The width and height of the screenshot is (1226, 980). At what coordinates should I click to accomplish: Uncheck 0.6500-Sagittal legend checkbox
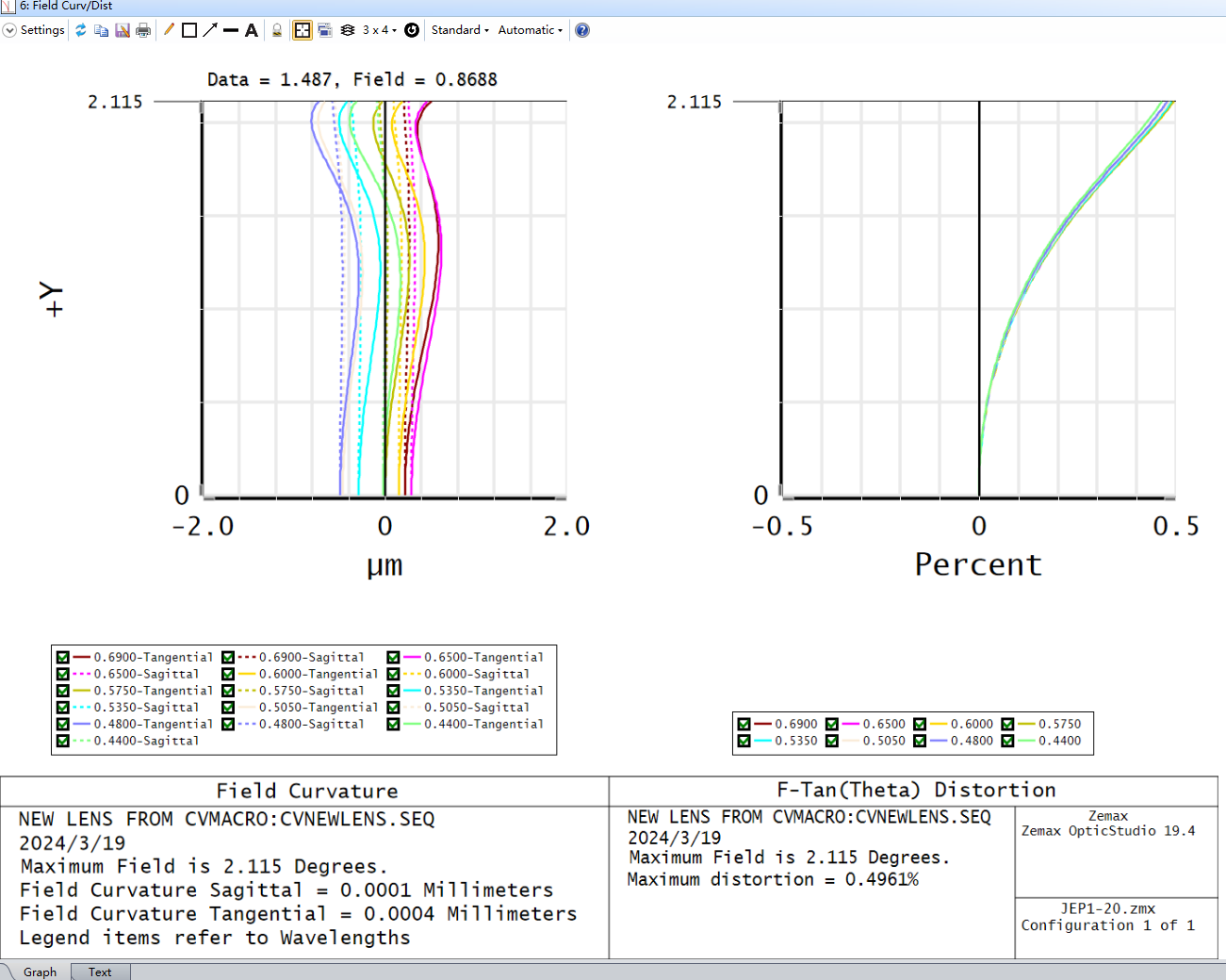(x=63, y=675)
